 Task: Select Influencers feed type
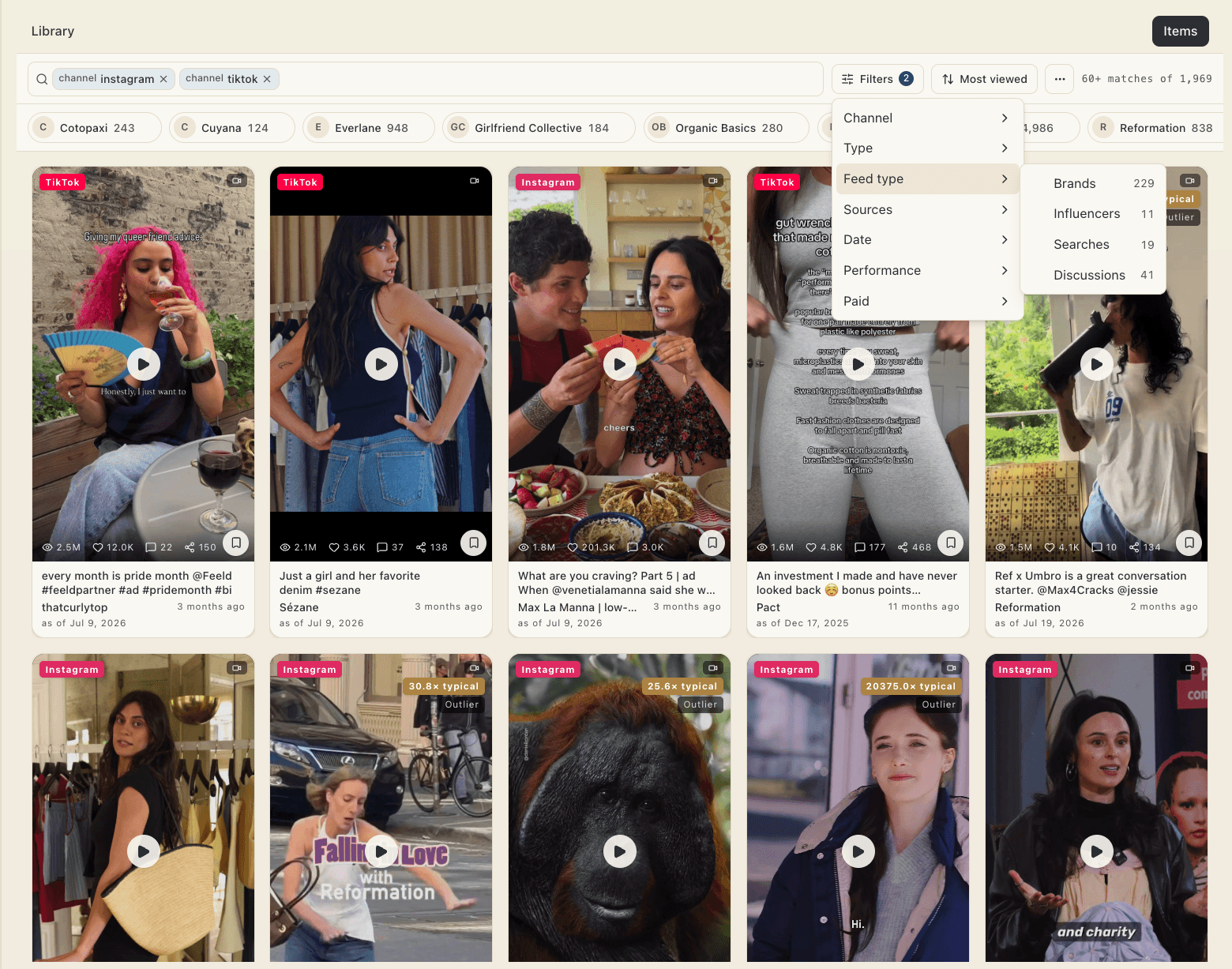click(1093, 213)
